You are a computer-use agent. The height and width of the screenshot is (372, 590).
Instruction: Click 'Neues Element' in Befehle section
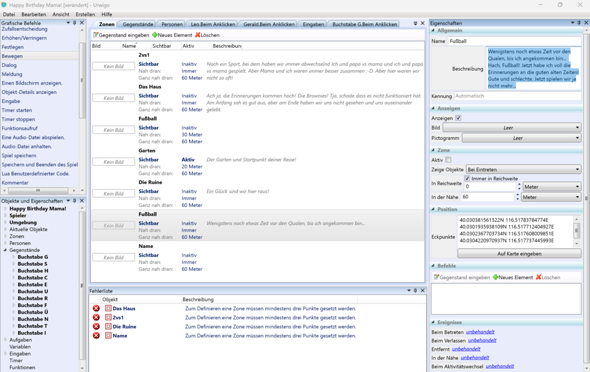click(513, 277)
